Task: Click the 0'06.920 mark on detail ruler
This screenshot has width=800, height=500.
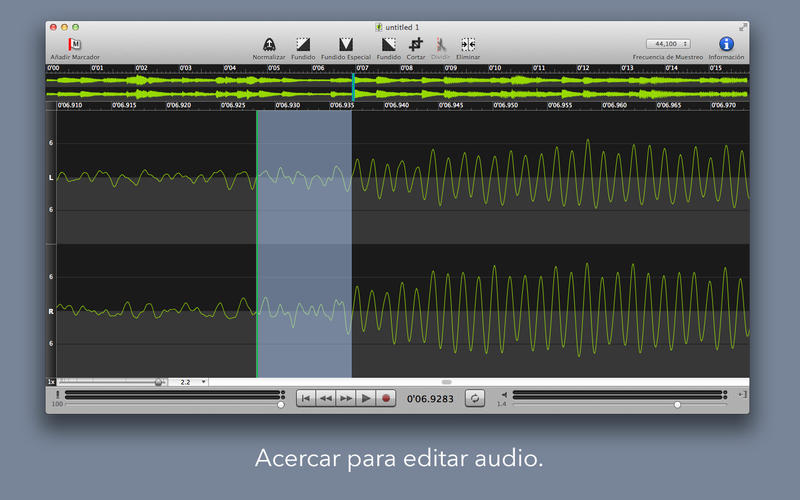Action: (179, 105)
